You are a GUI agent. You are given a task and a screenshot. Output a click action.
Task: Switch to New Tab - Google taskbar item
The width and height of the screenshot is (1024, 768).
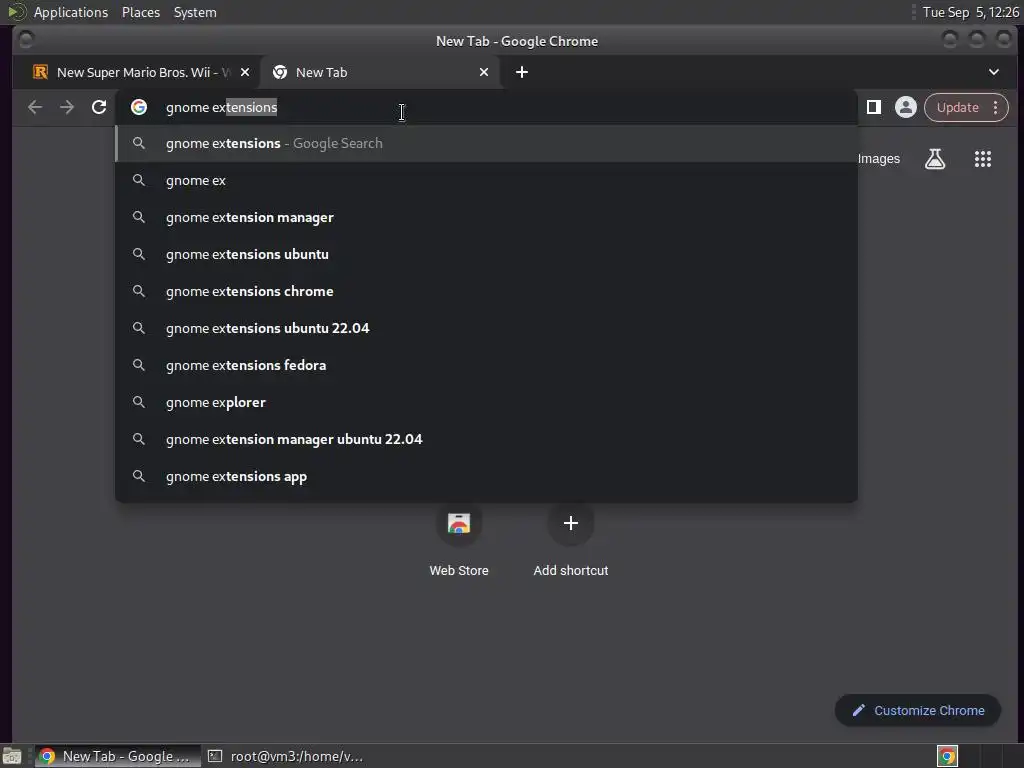(x=118, y=756)
